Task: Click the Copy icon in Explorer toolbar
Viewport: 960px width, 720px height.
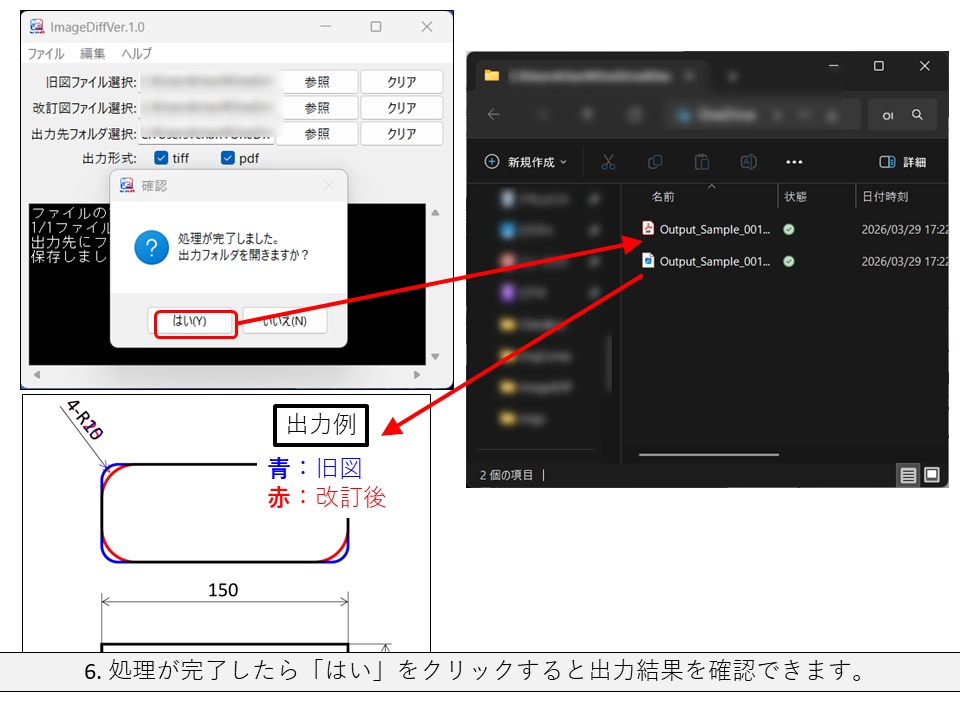Action: pos(654,162)
